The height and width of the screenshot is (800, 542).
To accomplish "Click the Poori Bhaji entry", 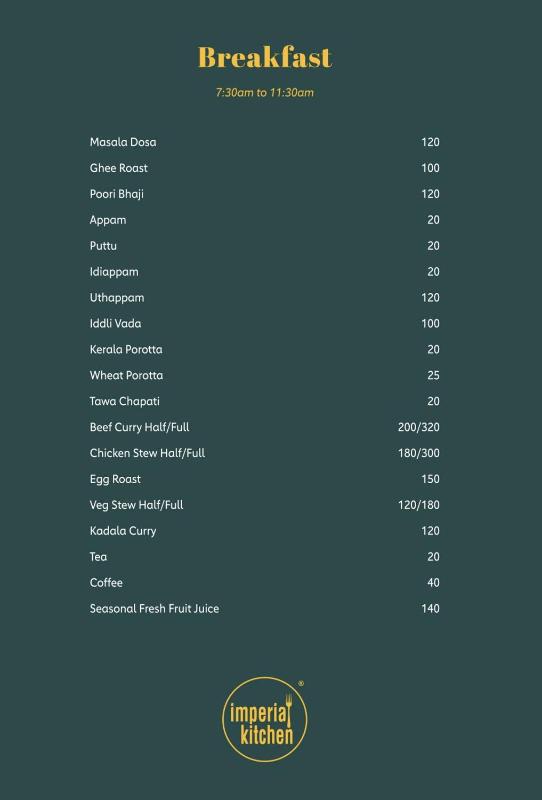I will pos(117,194).
